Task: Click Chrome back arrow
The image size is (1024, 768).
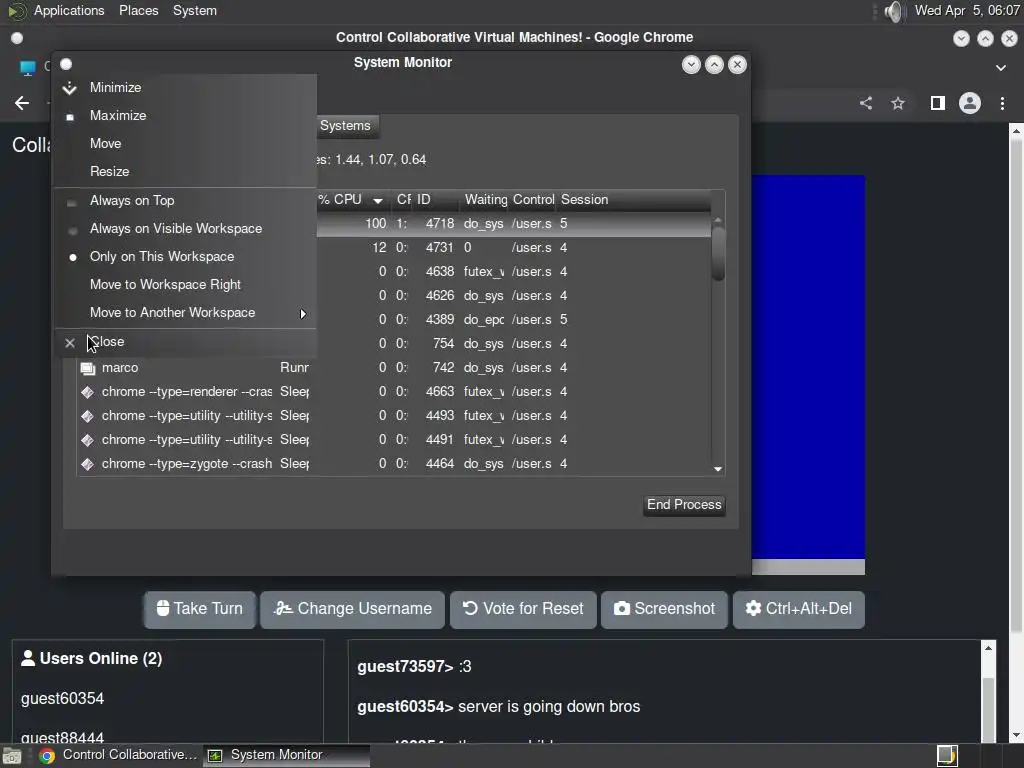Action: (22, 103)
